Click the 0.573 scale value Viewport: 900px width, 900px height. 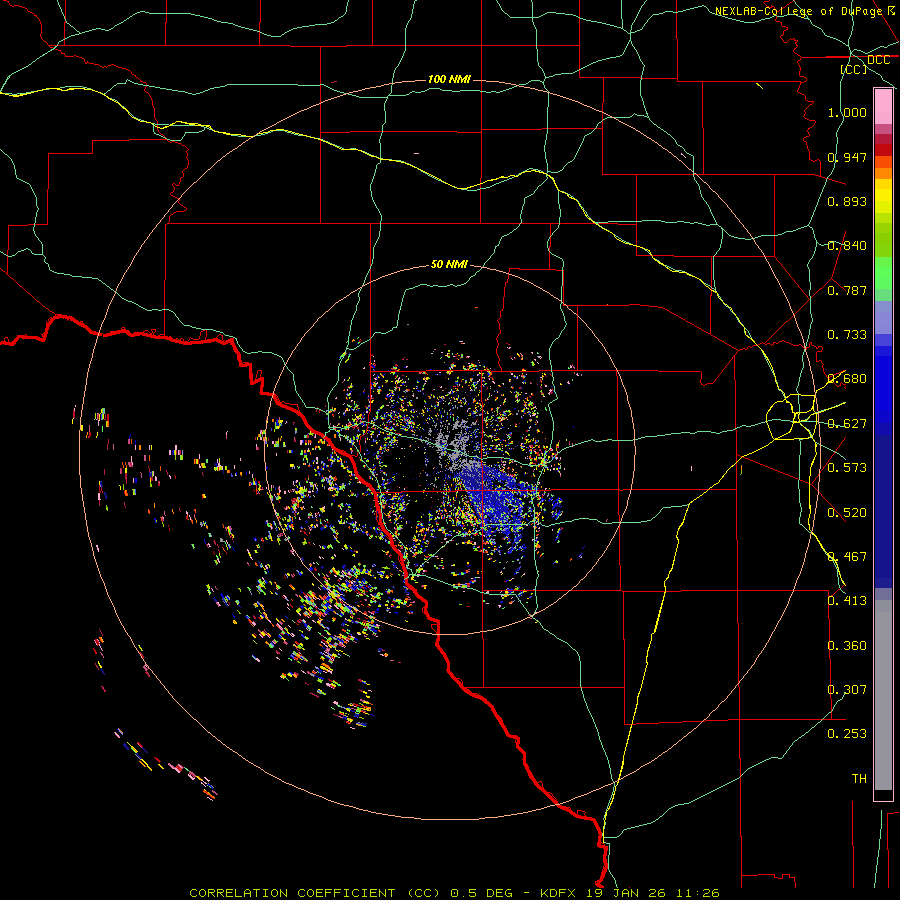coord(847,468)
